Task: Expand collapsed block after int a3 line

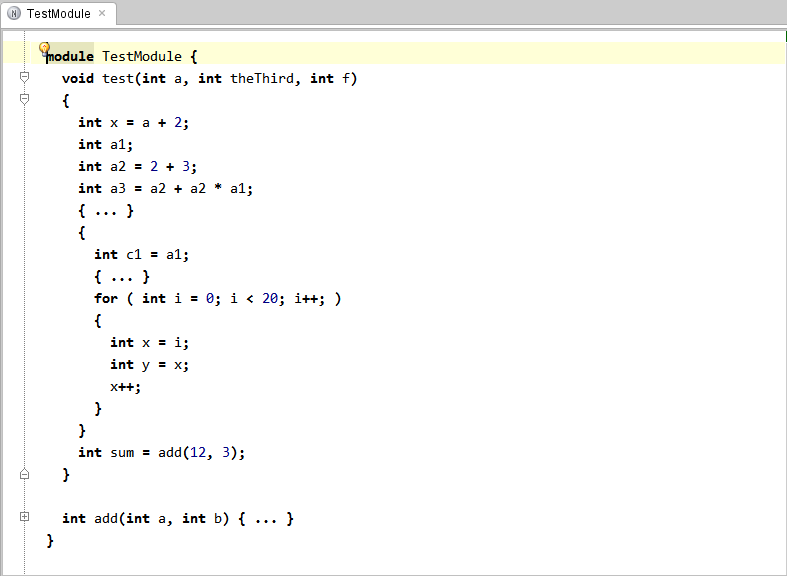Action: tap(105, 210)
